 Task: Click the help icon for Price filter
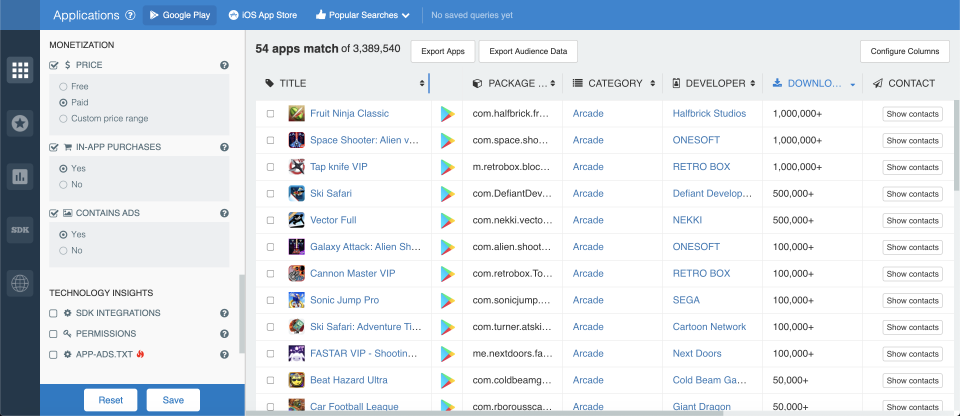point(224,65)
